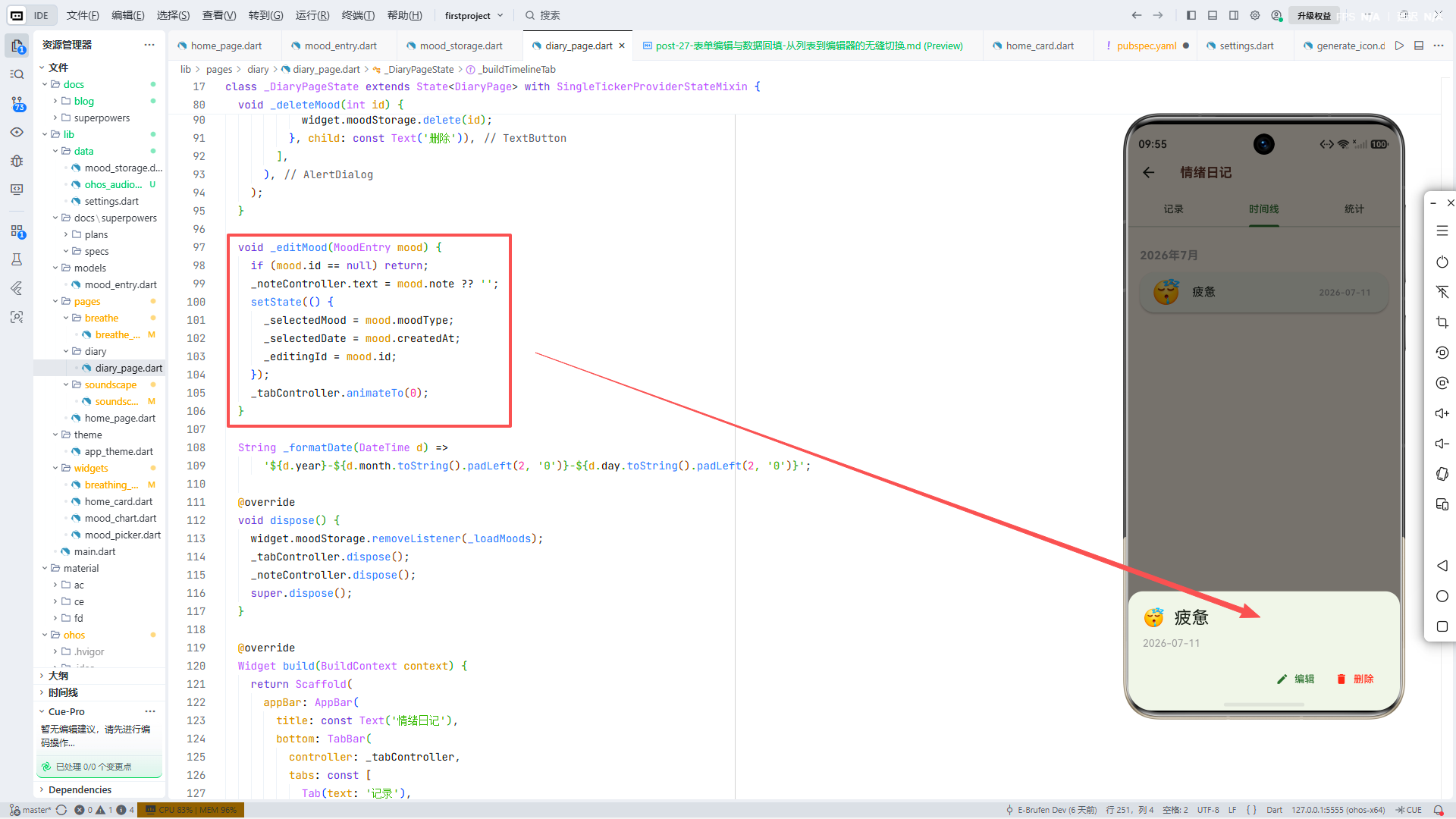1456x819 pixels.
Task: Open the Run and Debug bug icon
Action: pyautogui.click(x=17, y=161)
